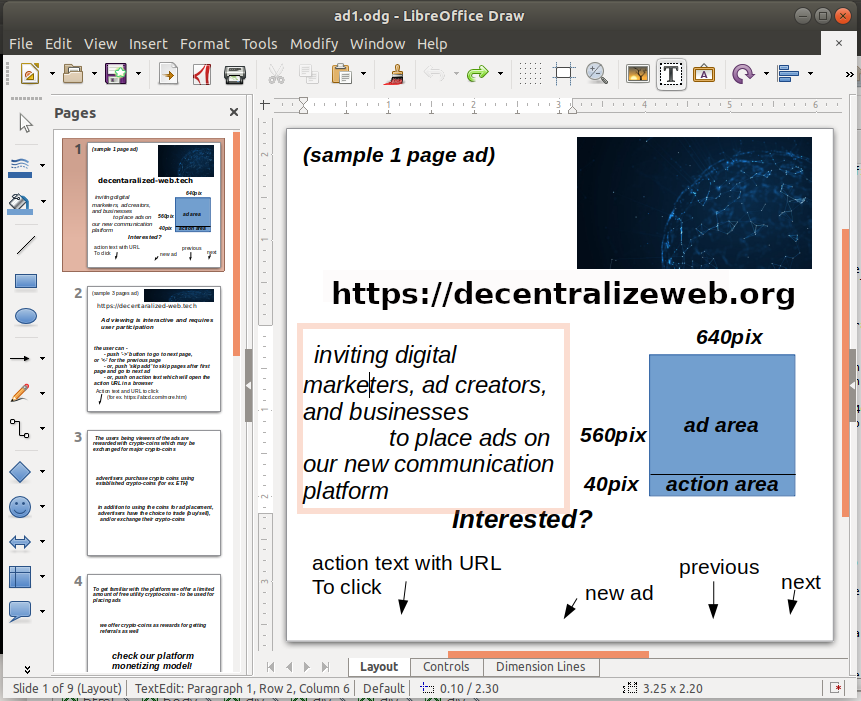The image size is (861, 701).
Task: Activate the Insert Image toolbar icon
Action: [x=637, y=74]
